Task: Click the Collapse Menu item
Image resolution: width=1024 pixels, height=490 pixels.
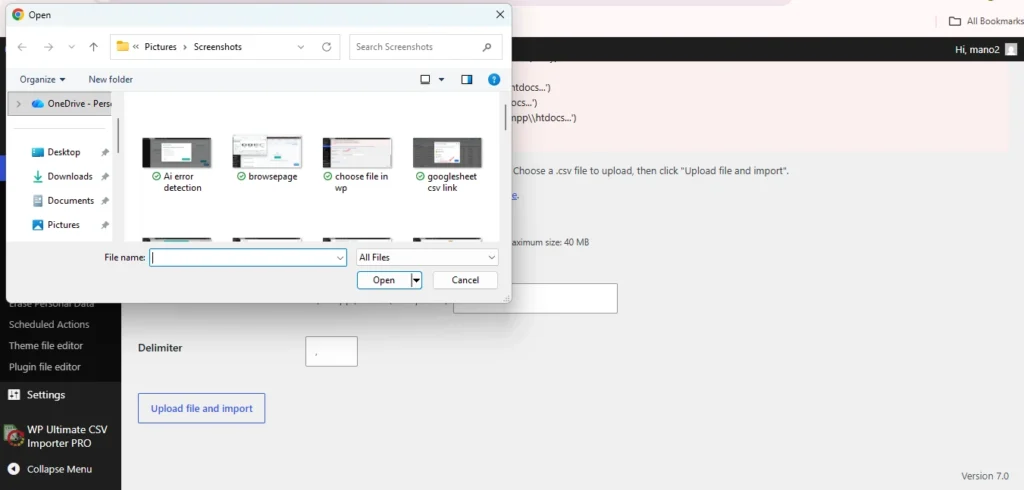Action: (x=60, y=469)
